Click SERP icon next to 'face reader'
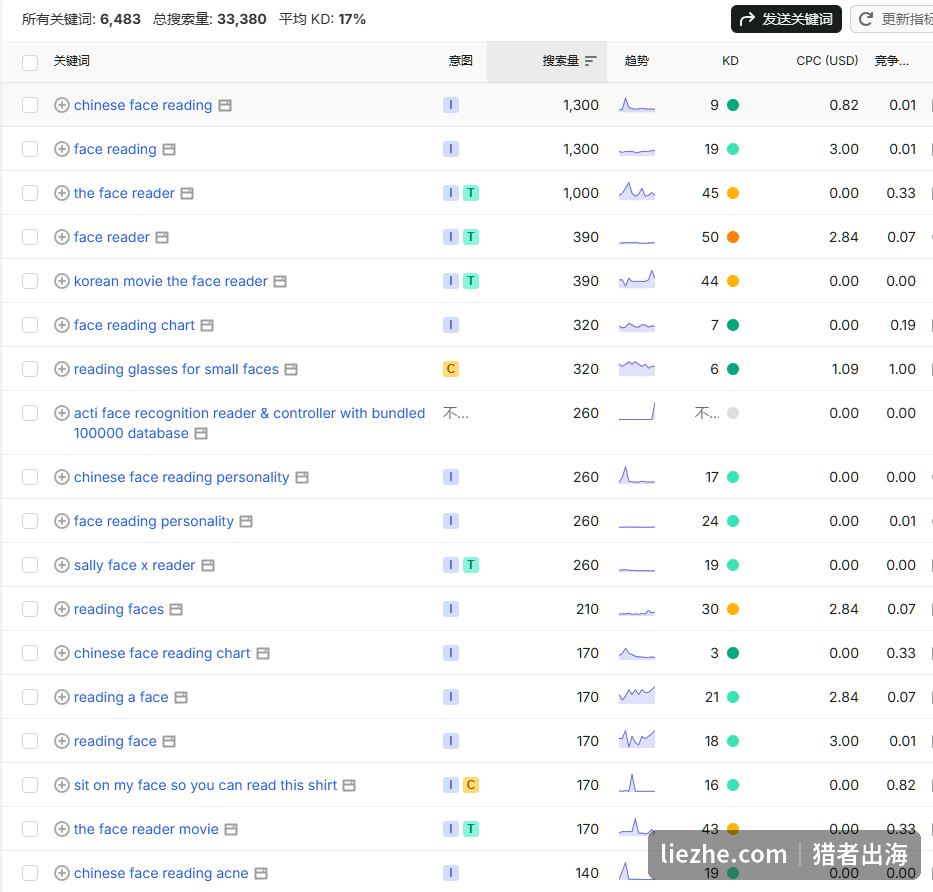Screen dimensions: 933x892 (162, 238)
